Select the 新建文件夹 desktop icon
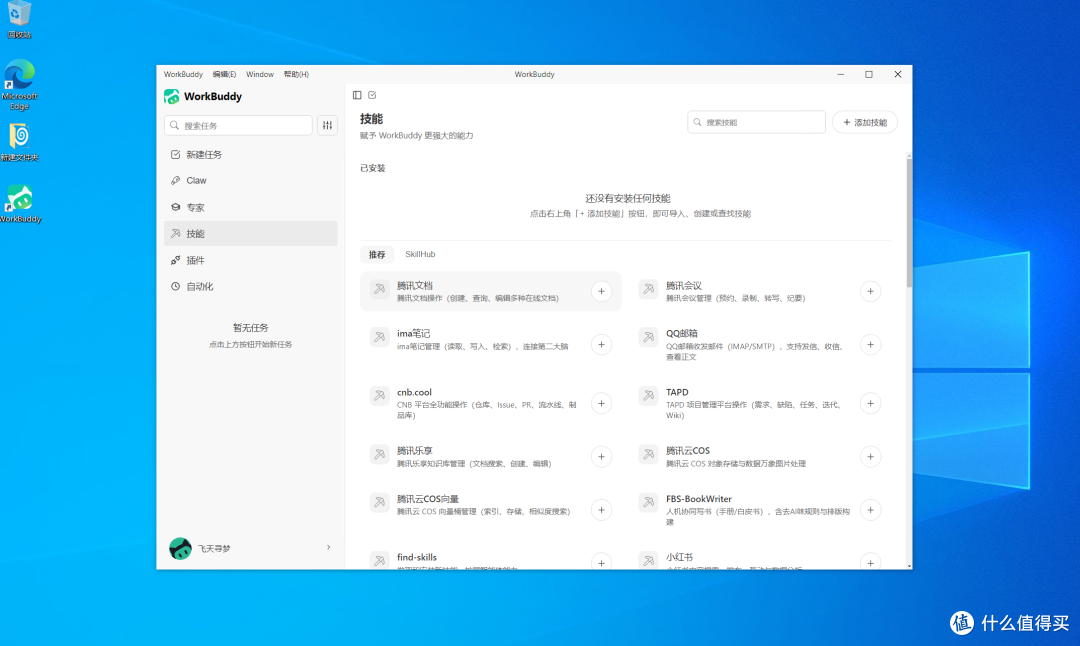Image resolution: width=1080 pixels, height=646 pixels. [19, 143]
